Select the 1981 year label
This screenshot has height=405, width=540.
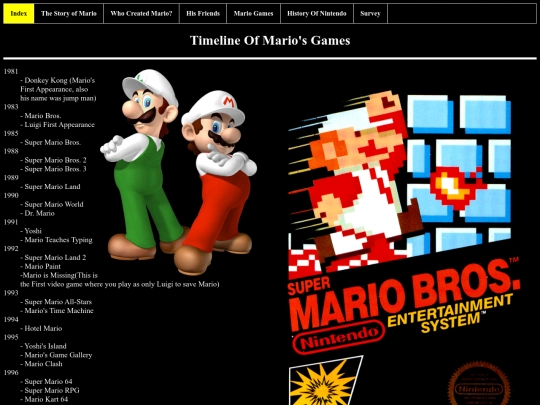(11, 71)
